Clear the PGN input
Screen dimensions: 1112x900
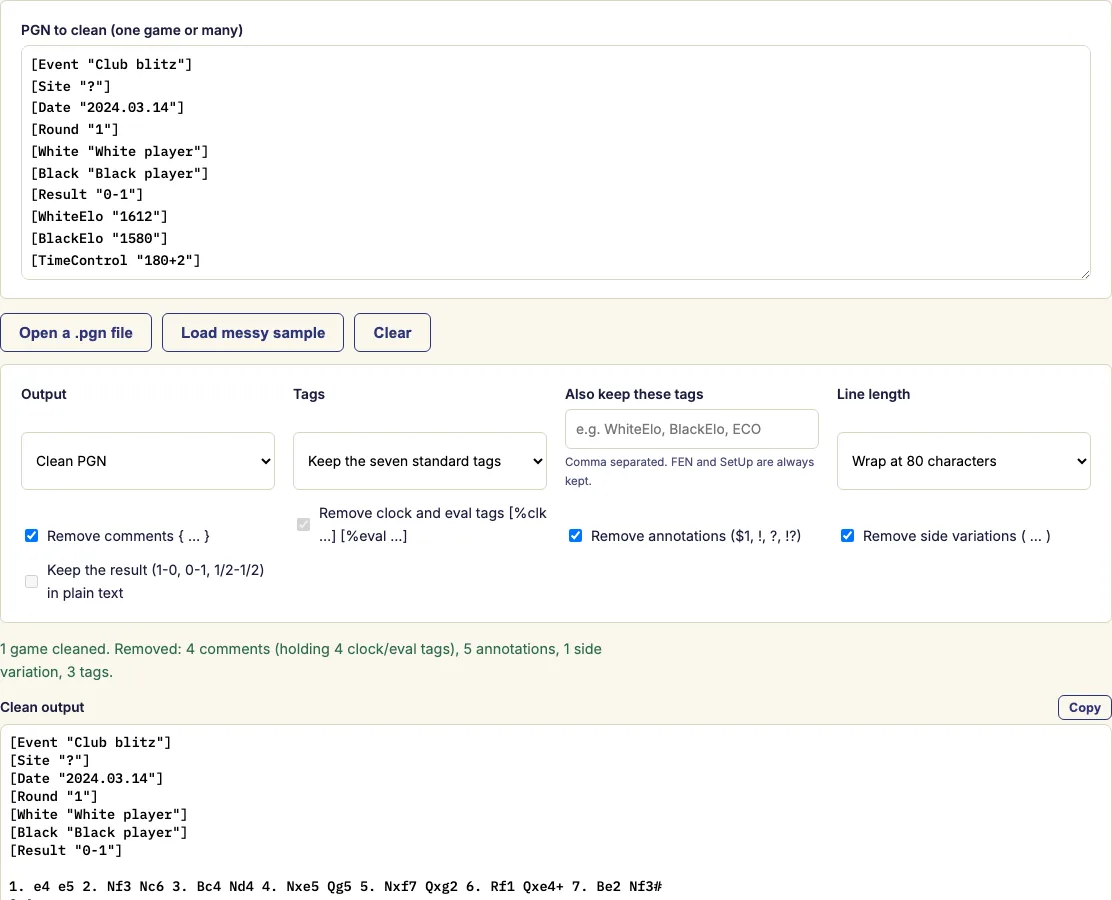click(392, 333)
